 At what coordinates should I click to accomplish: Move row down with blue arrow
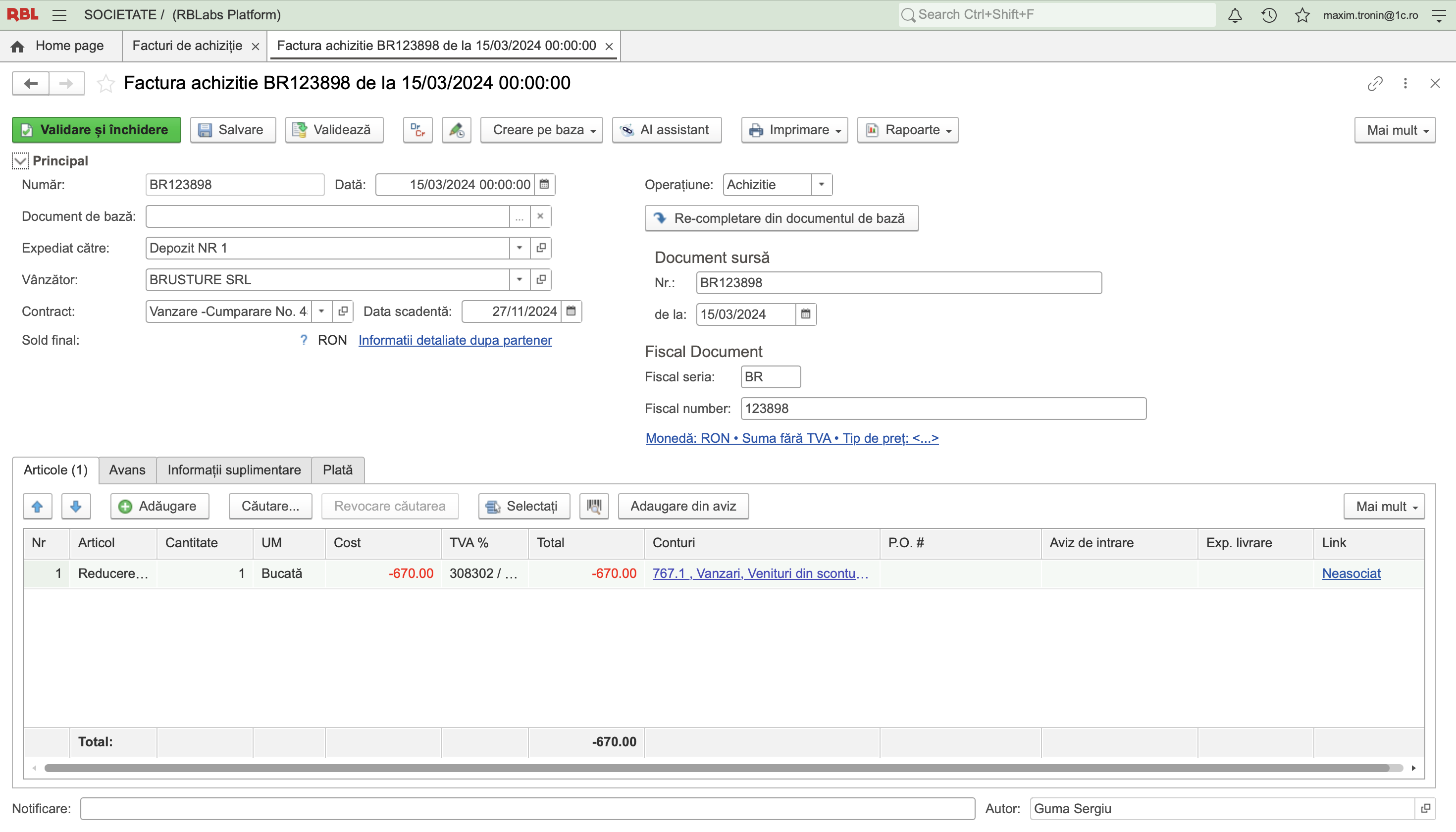[x=76, y=506]
